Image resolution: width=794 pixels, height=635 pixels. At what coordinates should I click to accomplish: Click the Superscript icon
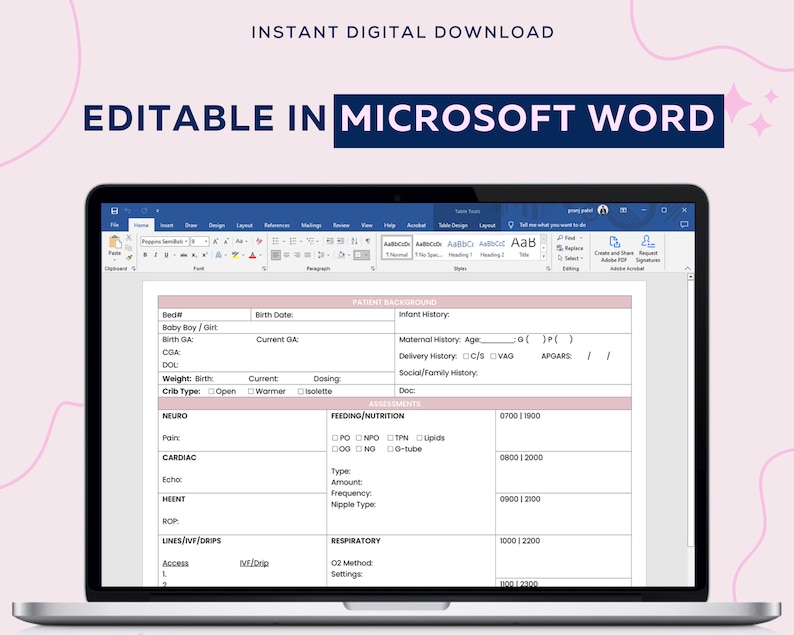click(x=205, y=255)
